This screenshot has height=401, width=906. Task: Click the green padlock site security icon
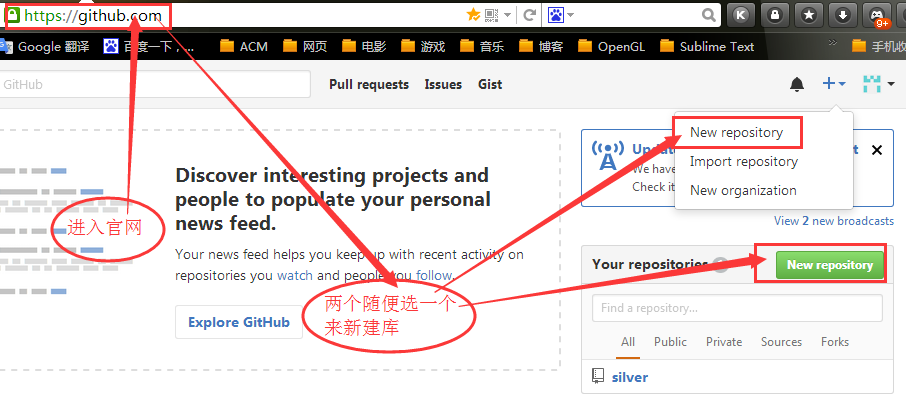13,16
